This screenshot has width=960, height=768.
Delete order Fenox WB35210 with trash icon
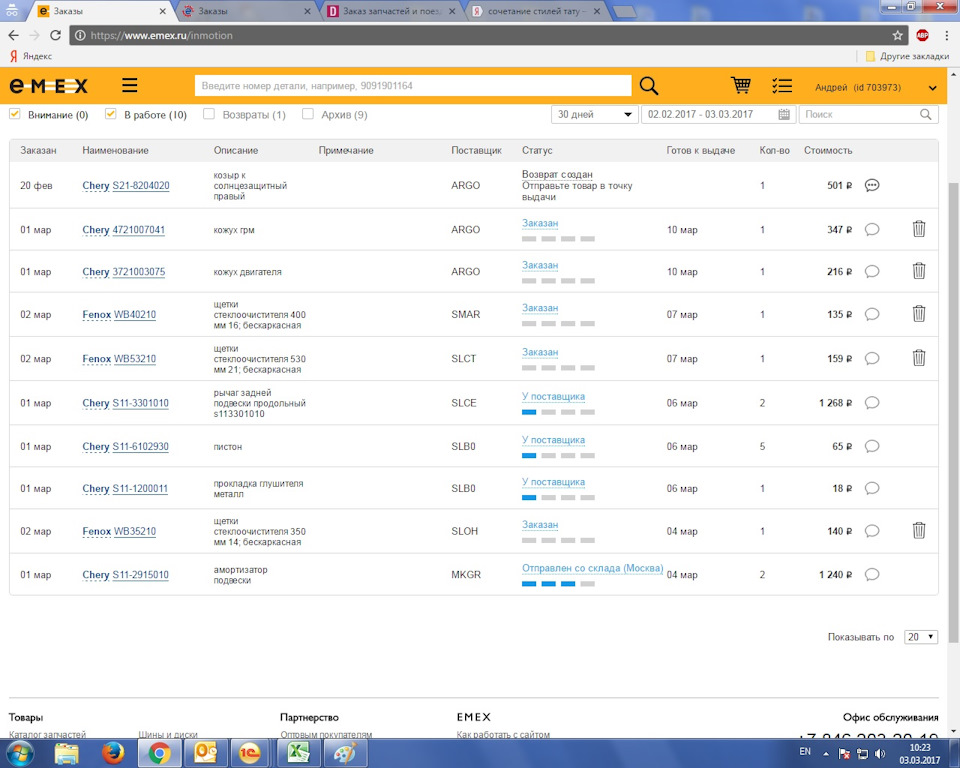[x=919, y=530]
